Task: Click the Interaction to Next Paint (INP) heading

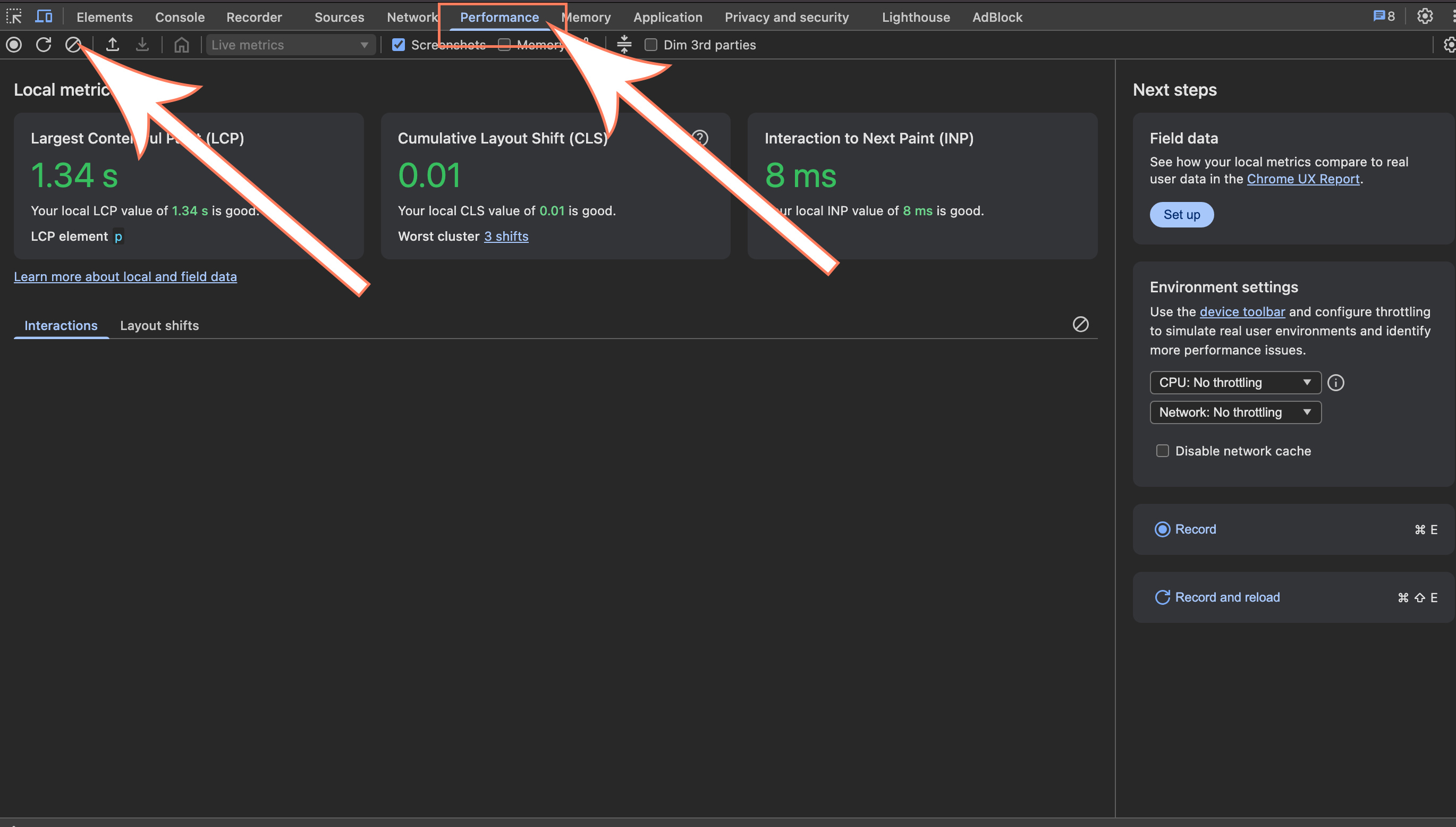Action: [x=869, y=139]
